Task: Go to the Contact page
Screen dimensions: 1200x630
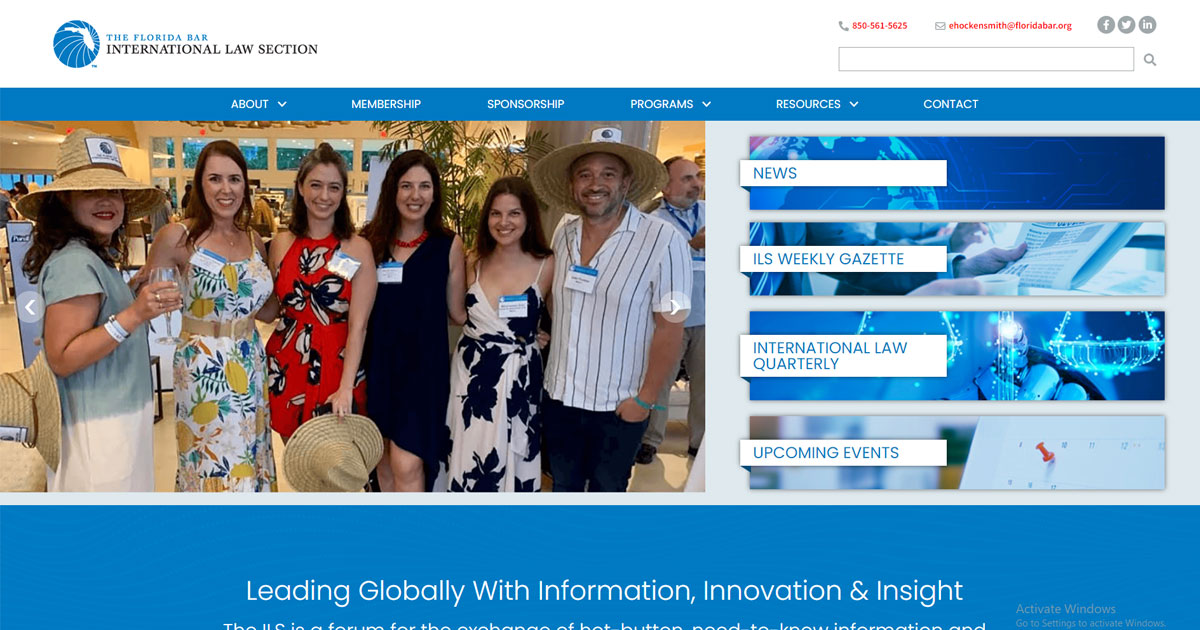Action: tap(950, 104)
